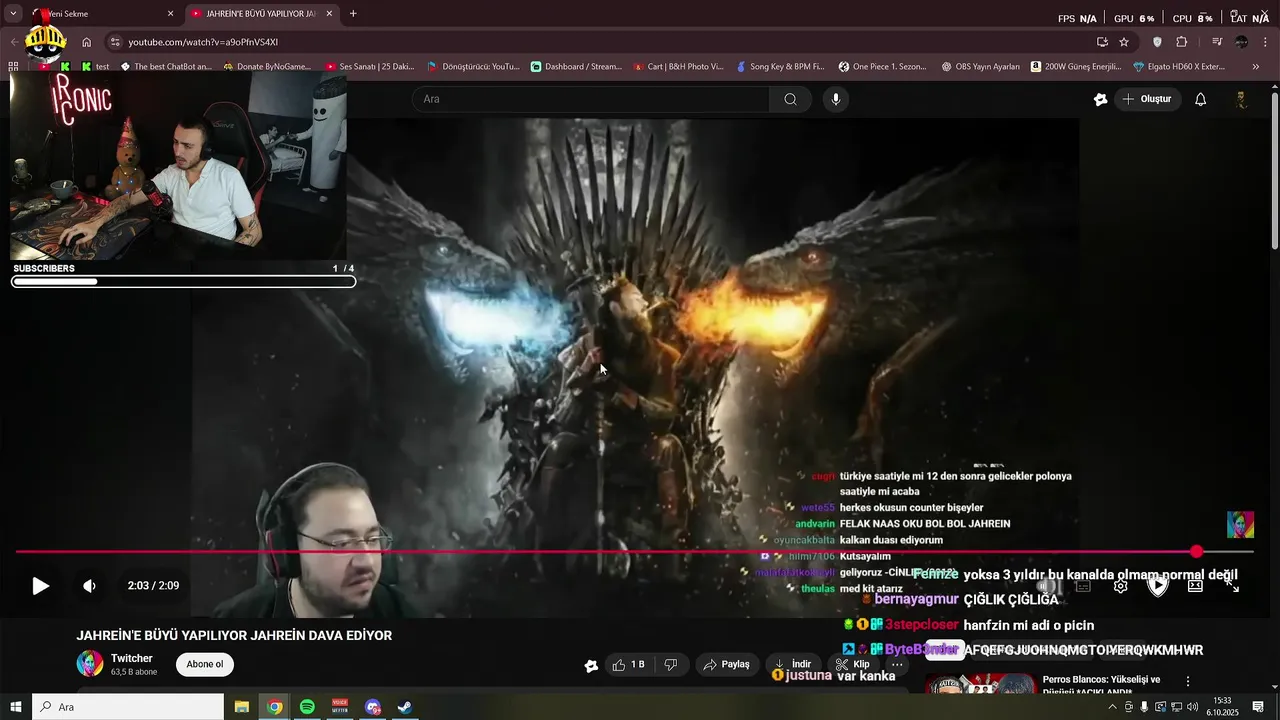Create a clip with the Klip button

coord(853,665)
